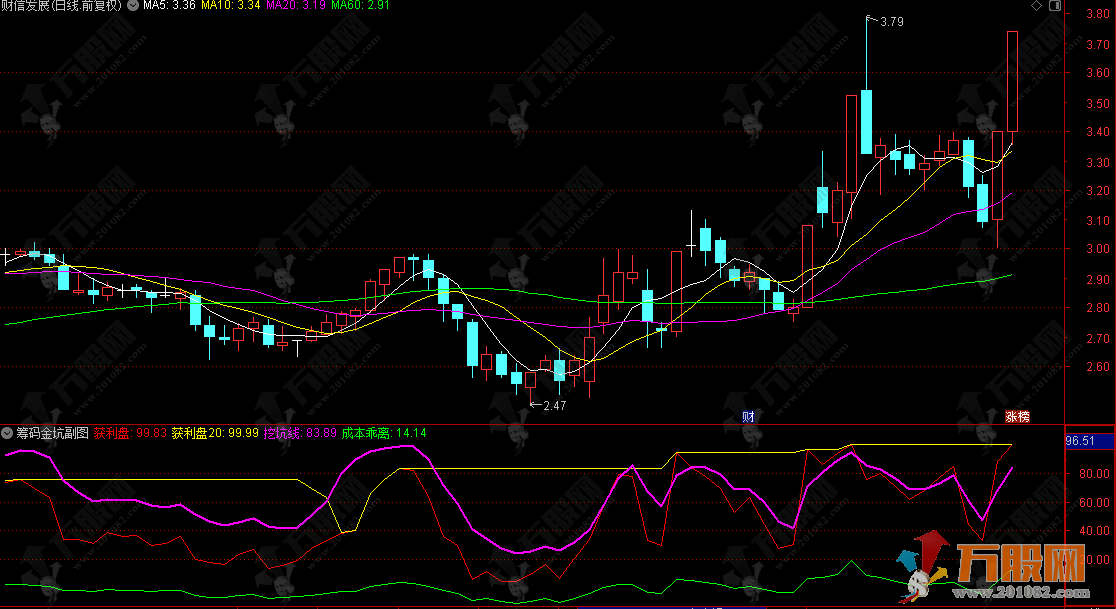
Task: Click the red 获利盘: 99.83 label
Action: click(x=129, y=433)
